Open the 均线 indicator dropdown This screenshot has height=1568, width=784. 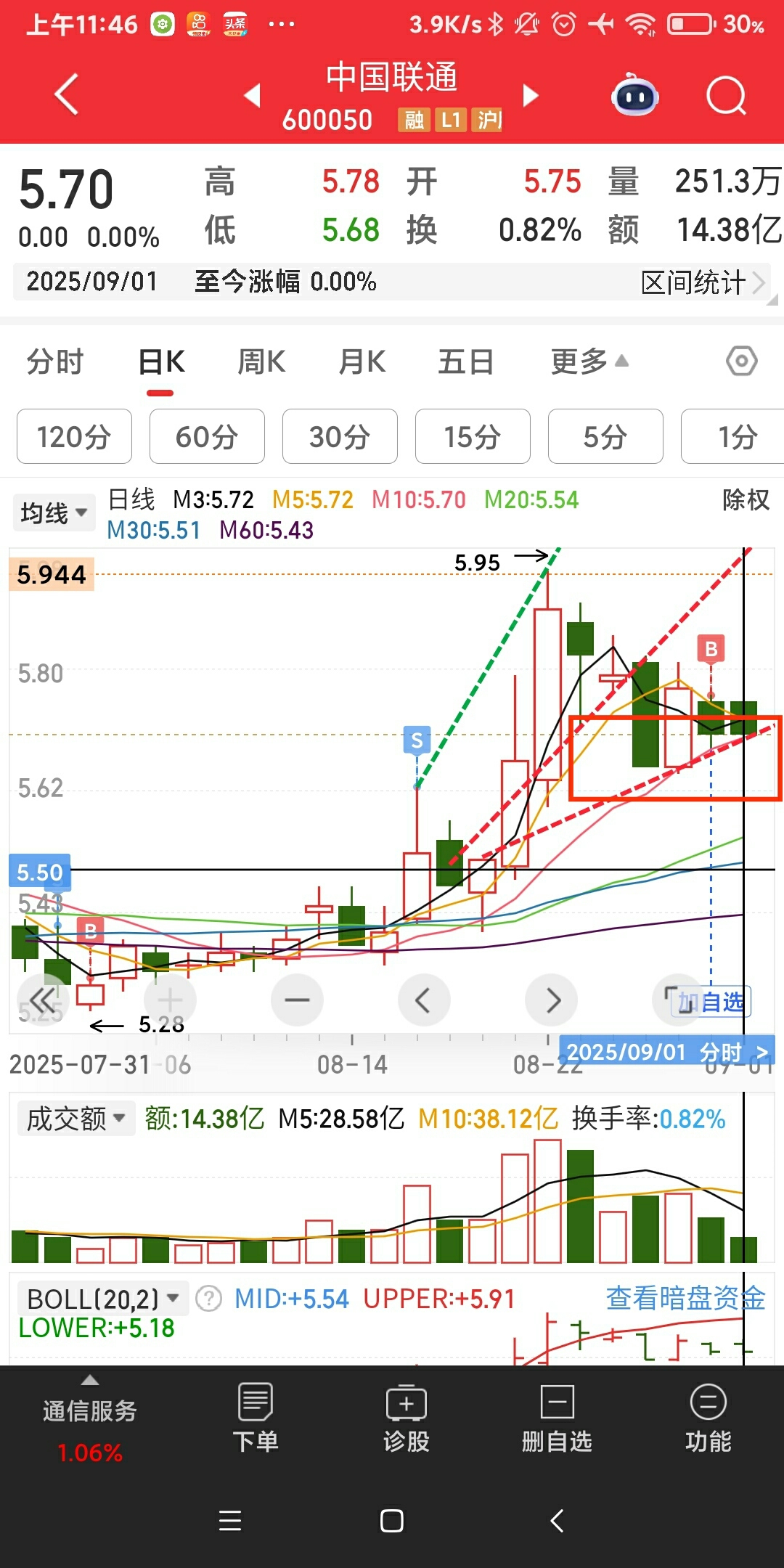coord(54,513)
